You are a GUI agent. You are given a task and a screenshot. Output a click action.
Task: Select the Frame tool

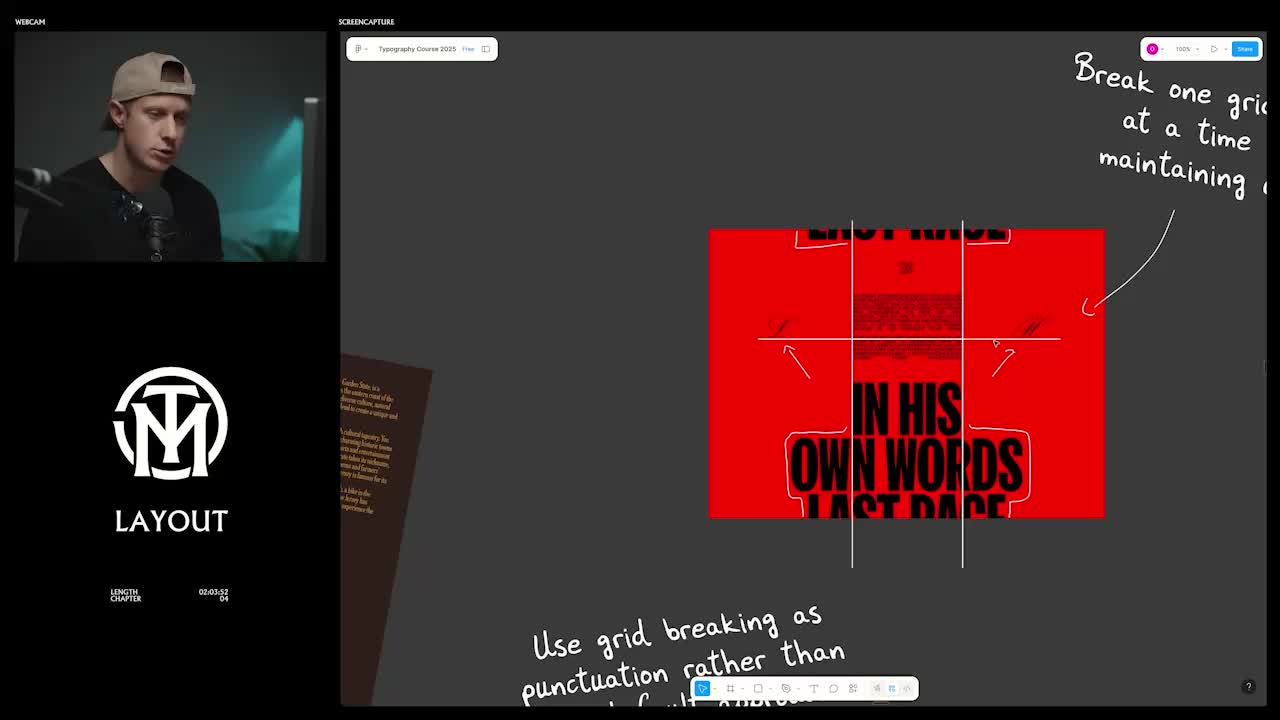pos(730,688)
